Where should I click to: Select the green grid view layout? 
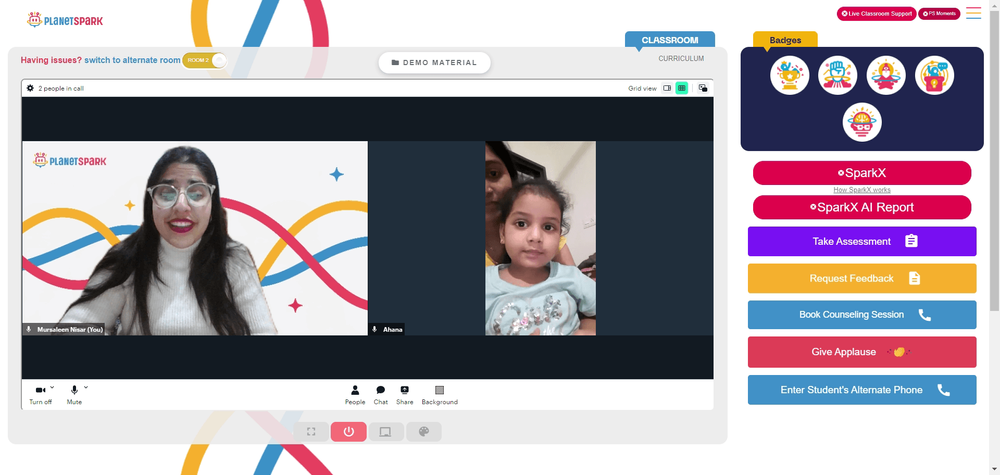(682, 88)
